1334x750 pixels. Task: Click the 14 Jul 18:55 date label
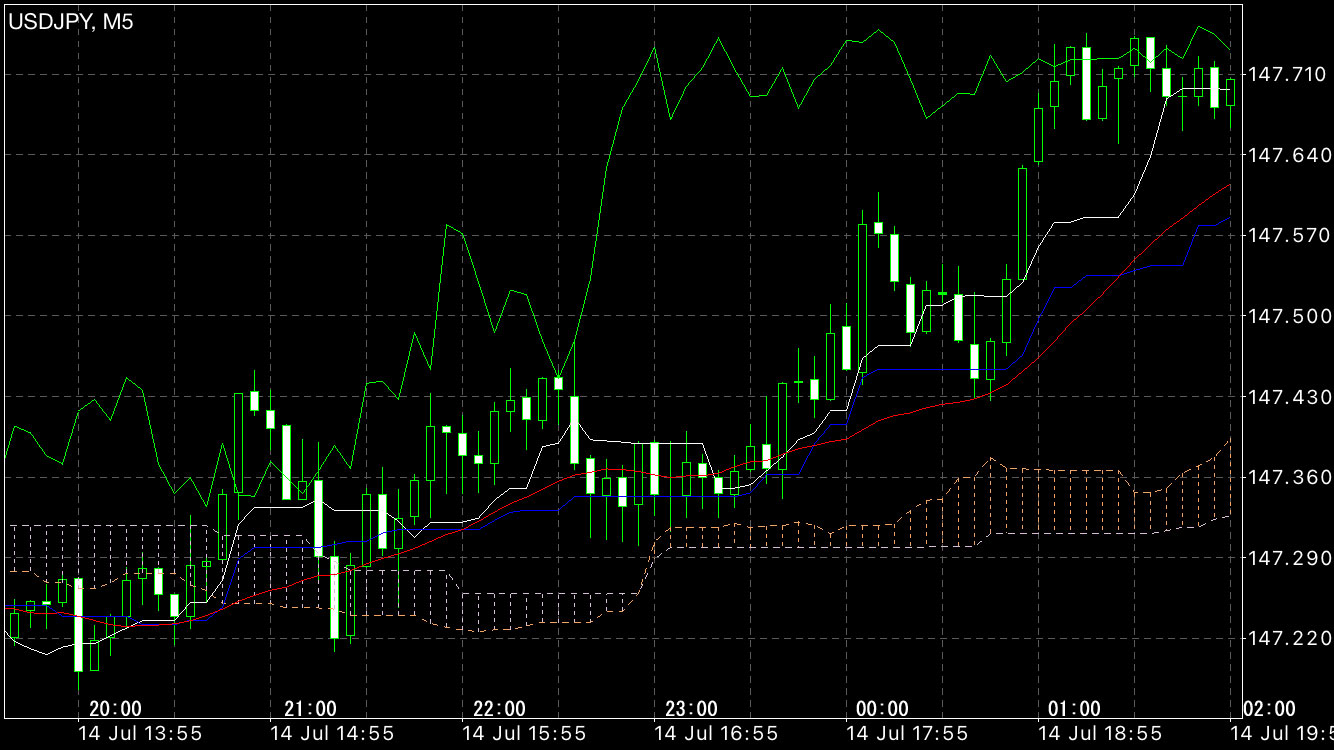pos(1100,734)
